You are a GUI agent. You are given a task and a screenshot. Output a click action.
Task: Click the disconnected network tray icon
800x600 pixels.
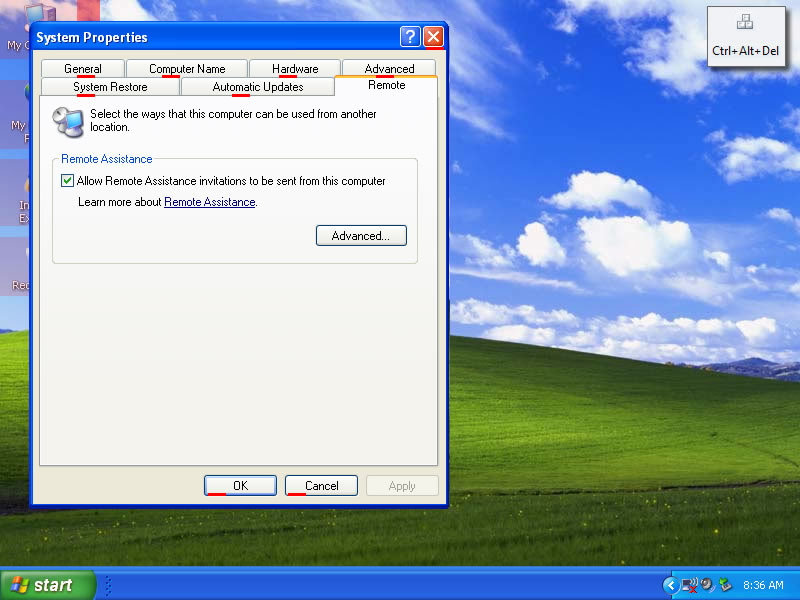pyautogui.click(x=689, y=585)
